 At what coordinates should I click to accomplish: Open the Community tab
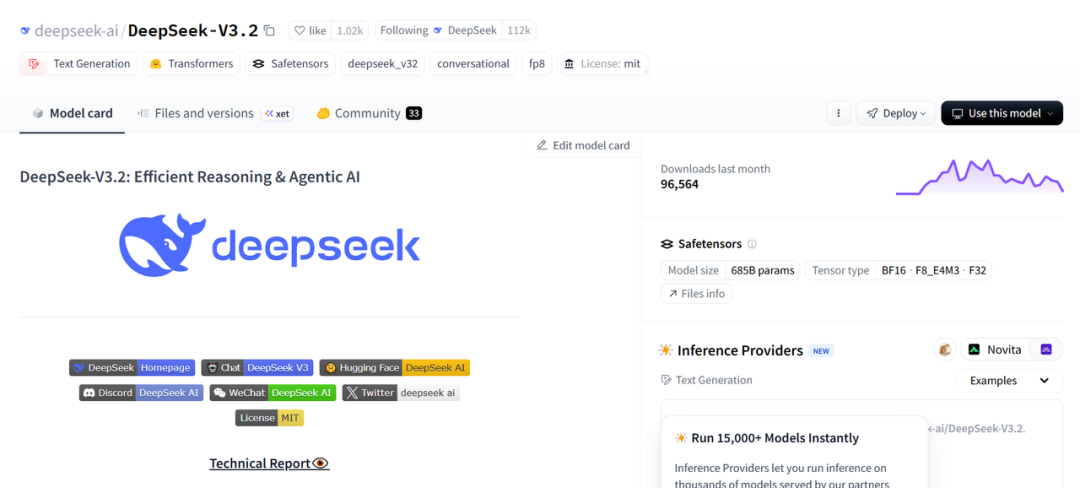click(367, 113)
